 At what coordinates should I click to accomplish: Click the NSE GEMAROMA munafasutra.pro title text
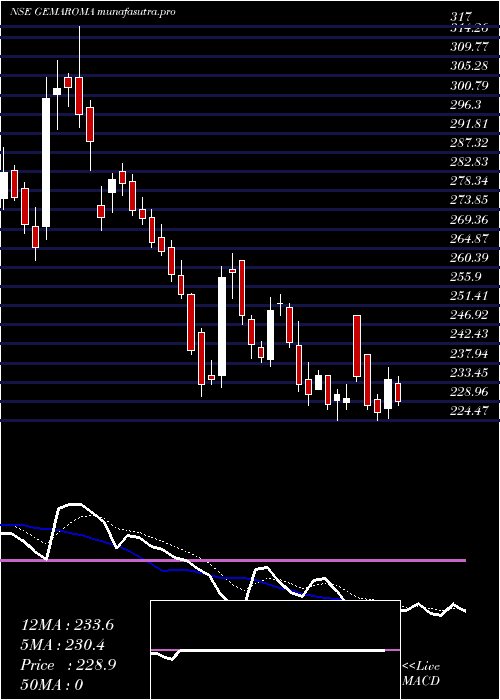coord(92,12)
